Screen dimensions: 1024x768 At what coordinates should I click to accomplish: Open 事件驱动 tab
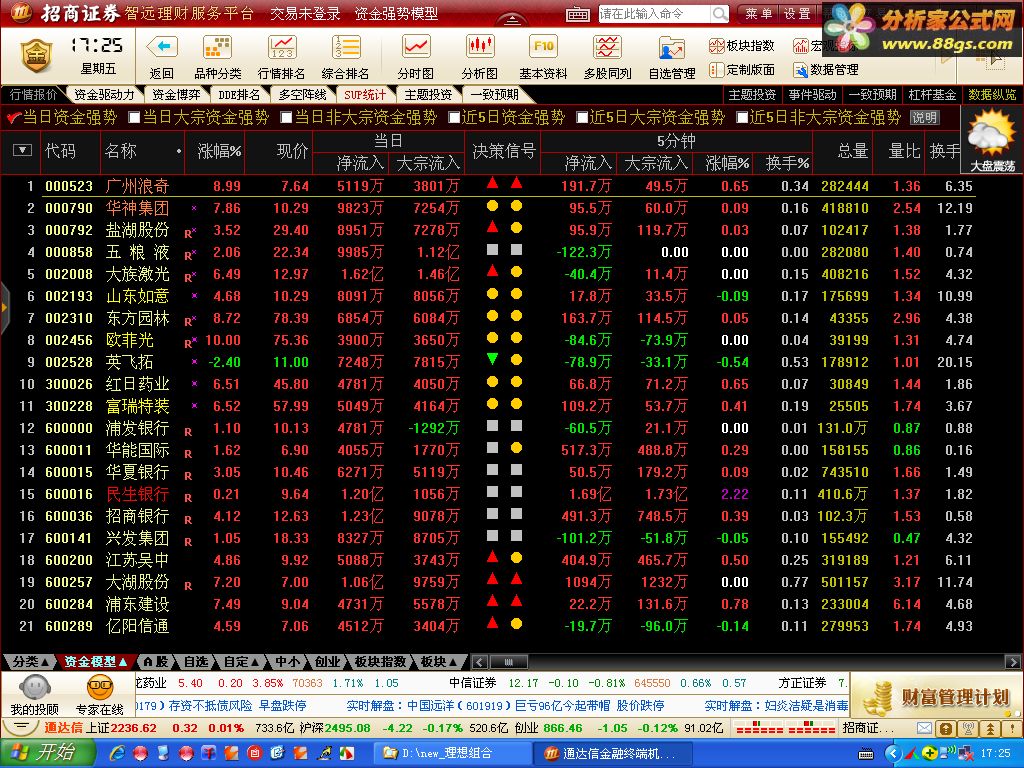click(812, 95)
